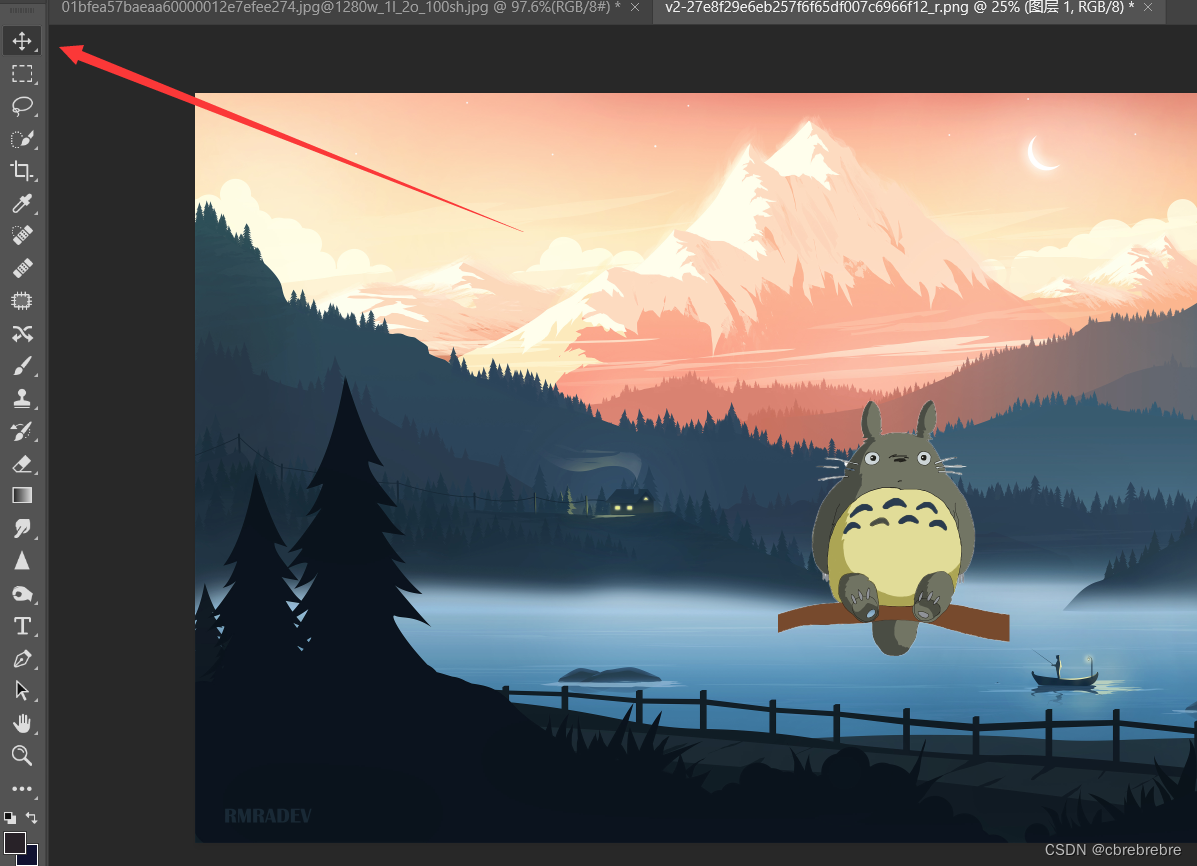Select the Healing Brush tool
The image size is (1197, 866).
point(22,268)
